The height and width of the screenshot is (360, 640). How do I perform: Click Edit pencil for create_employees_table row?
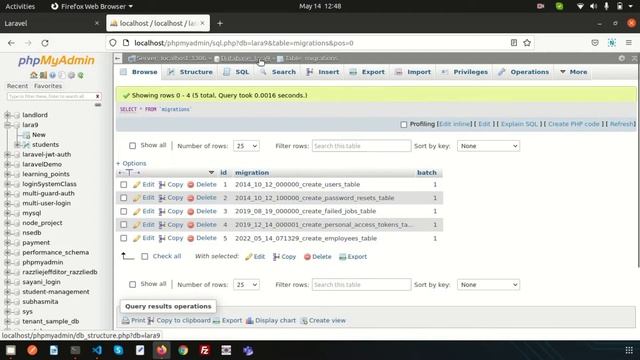coord(136,238)
